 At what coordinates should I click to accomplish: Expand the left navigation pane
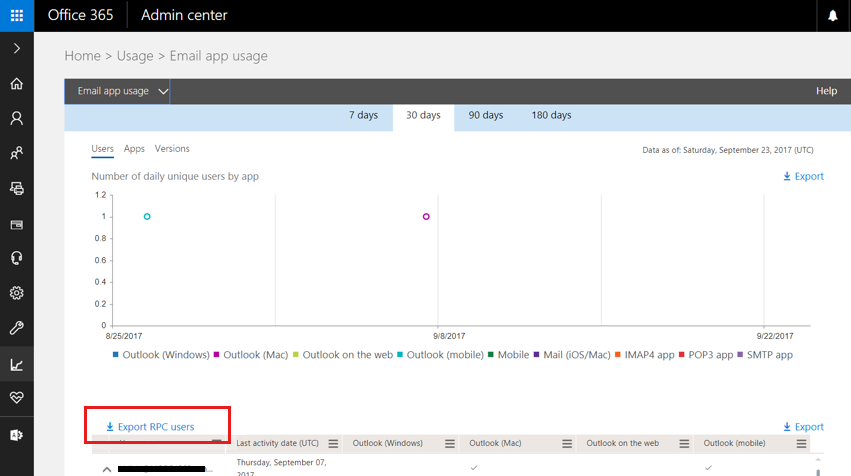click(17, 48)
